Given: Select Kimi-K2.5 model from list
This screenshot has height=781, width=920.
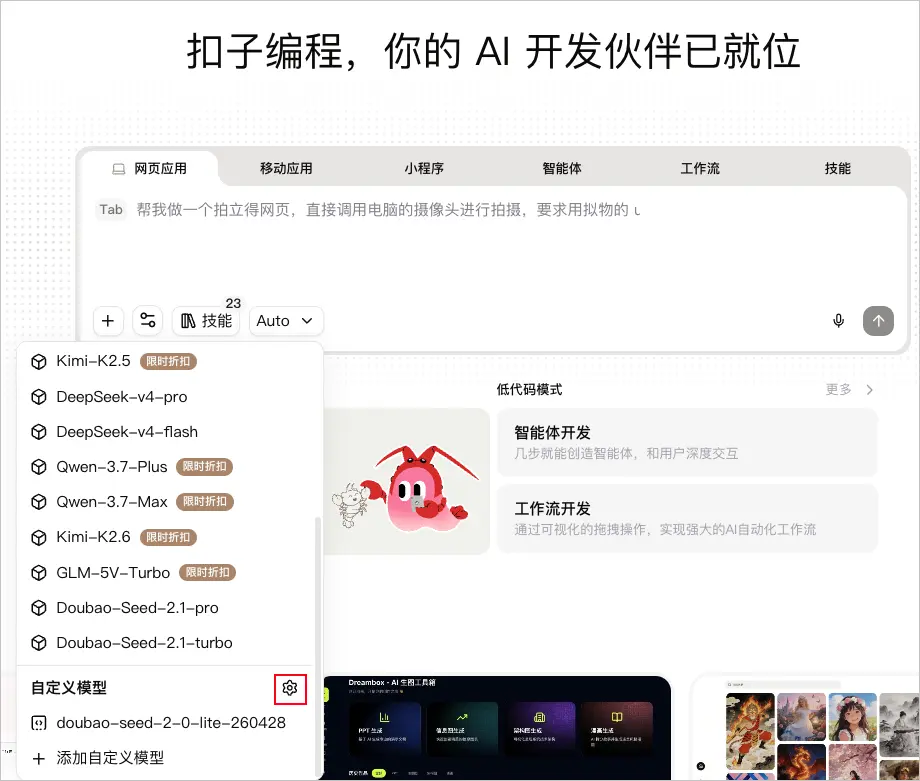Looking at the screenshot, I should click(x=167, y=361).
